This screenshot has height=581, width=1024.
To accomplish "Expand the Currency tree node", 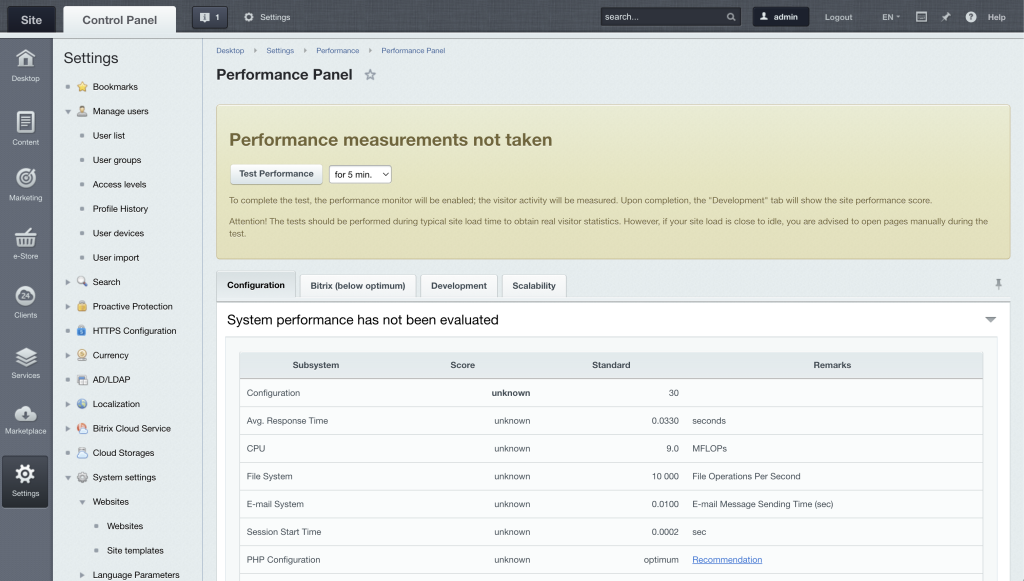I will click(x=68, y=355).
